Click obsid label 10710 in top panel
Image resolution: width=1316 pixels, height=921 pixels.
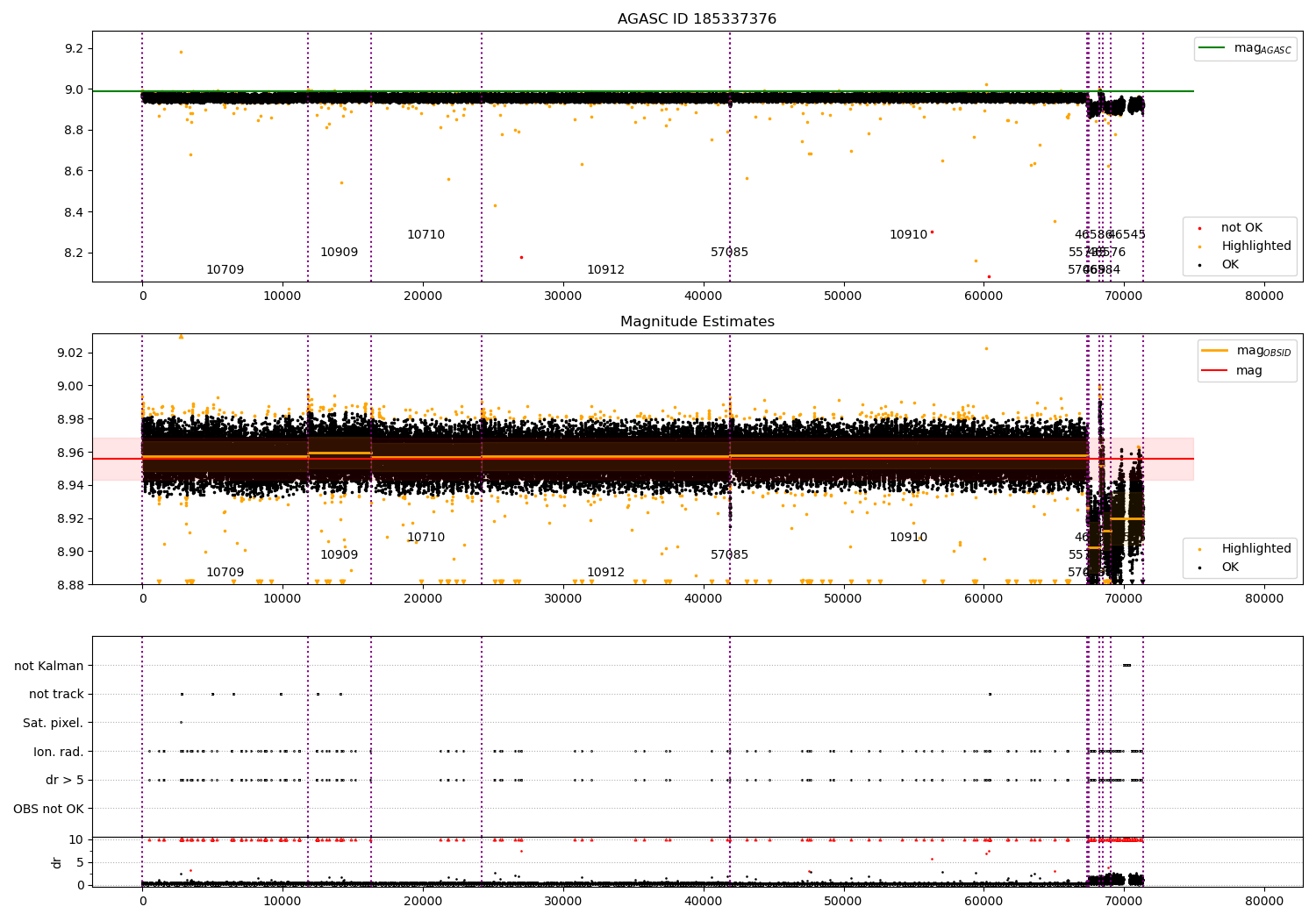coord(426,235)
